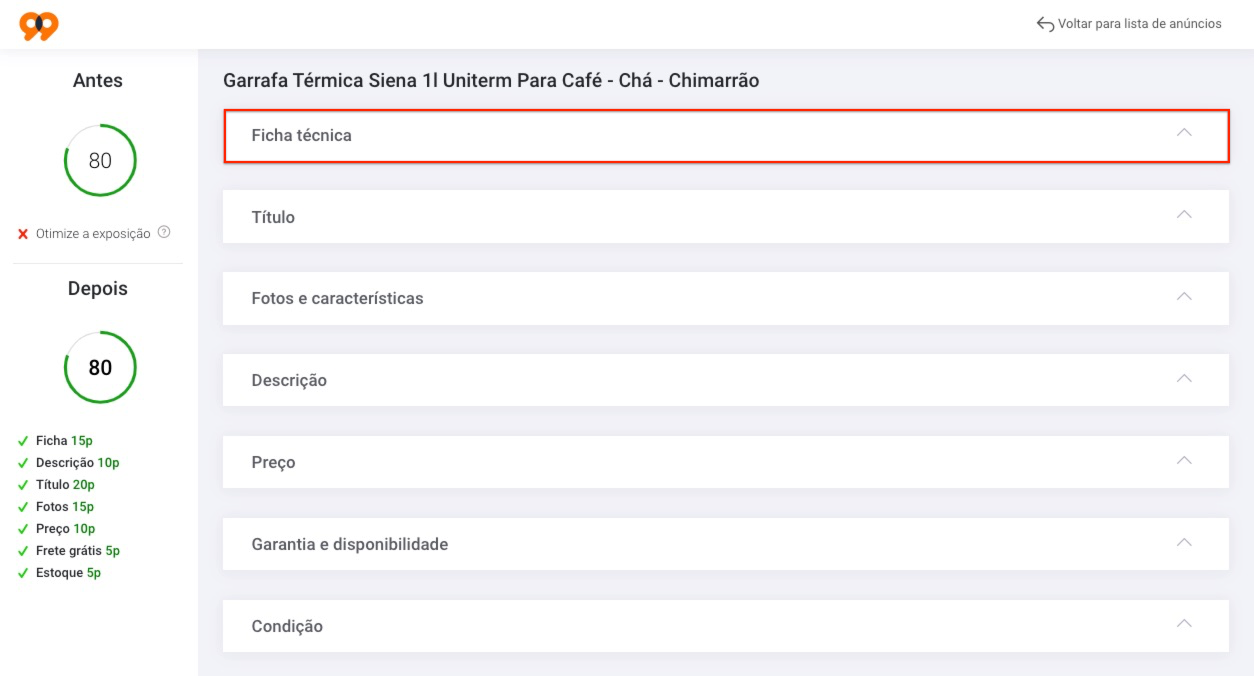
Task: Expand the Ficha técnica section chevron
Action: point(1184,133)
